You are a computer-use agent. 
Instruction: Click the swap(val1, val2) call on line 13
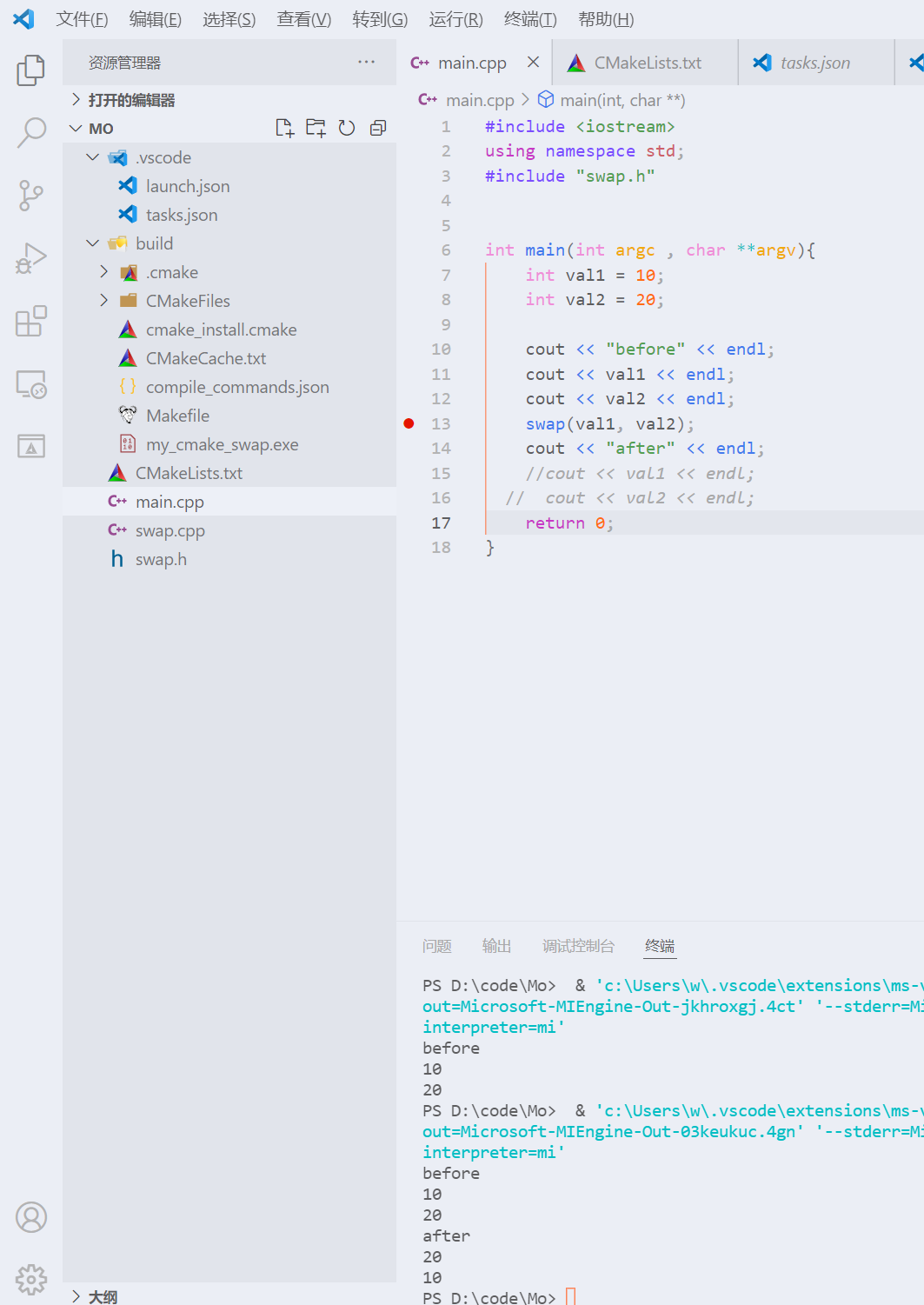point(609,424)
